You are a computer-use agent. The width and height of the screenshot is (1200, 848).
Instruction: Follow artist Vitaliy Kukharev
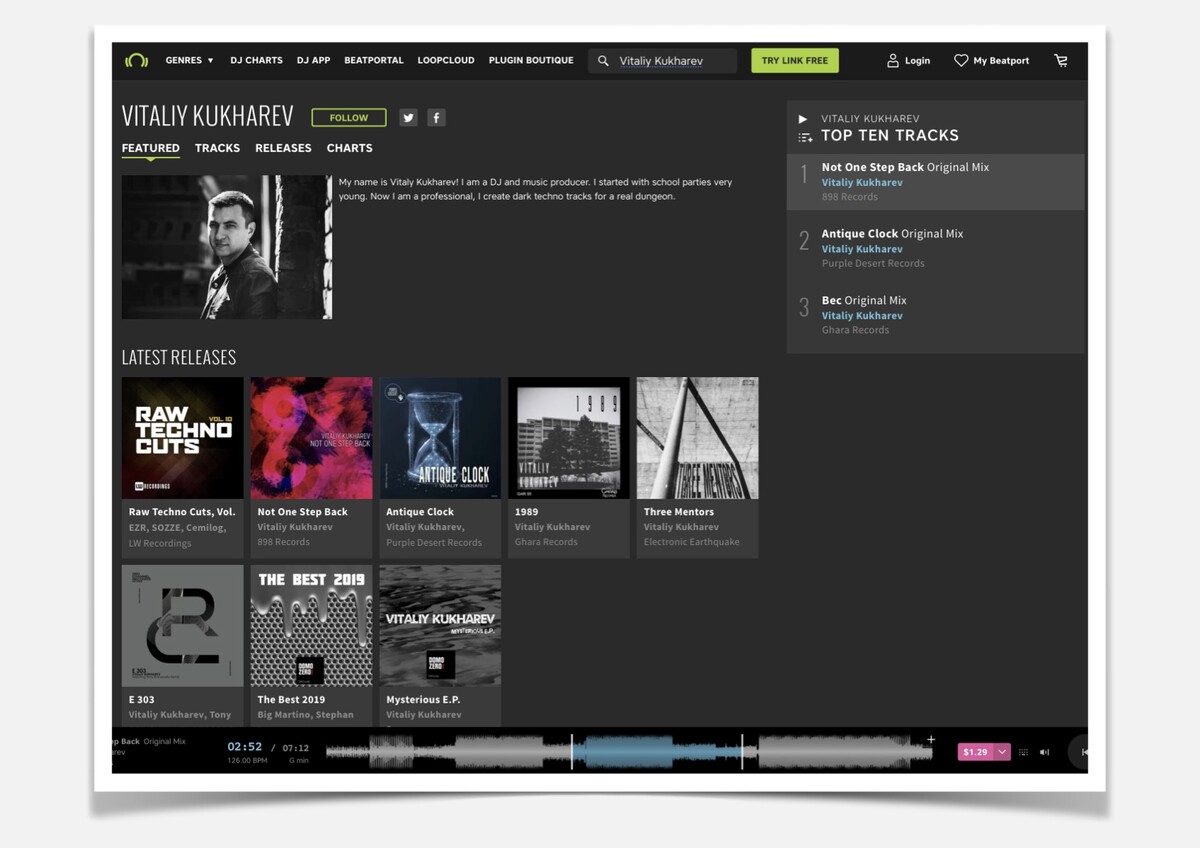tap(349, 118)
